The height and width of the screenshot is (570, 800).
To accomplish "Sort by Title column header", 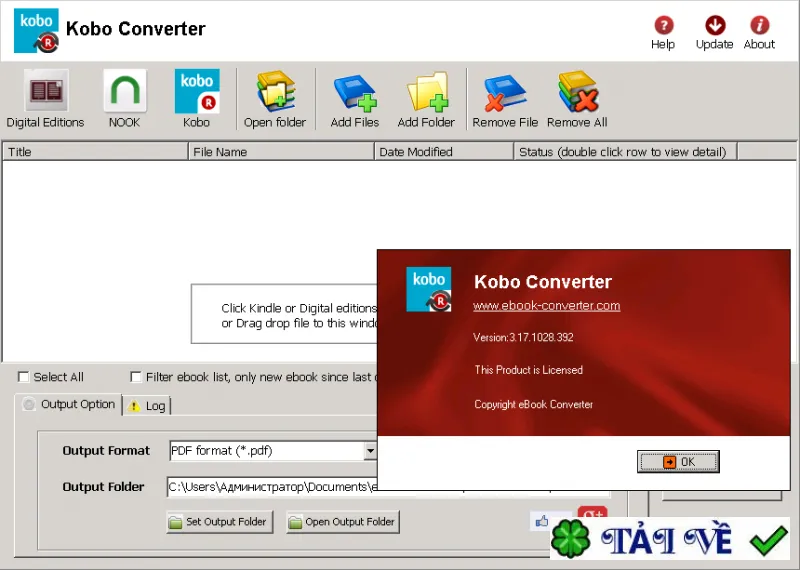I will click(95, 152).
